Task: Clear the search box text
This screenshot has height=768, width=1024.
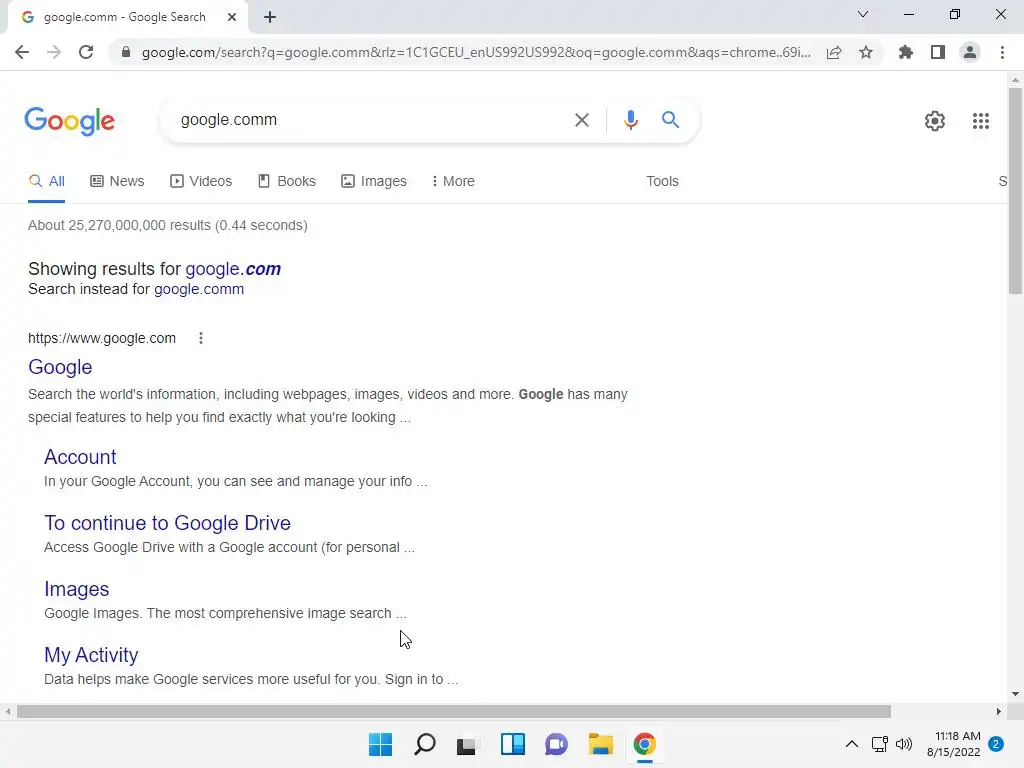Action: point(582,120)
